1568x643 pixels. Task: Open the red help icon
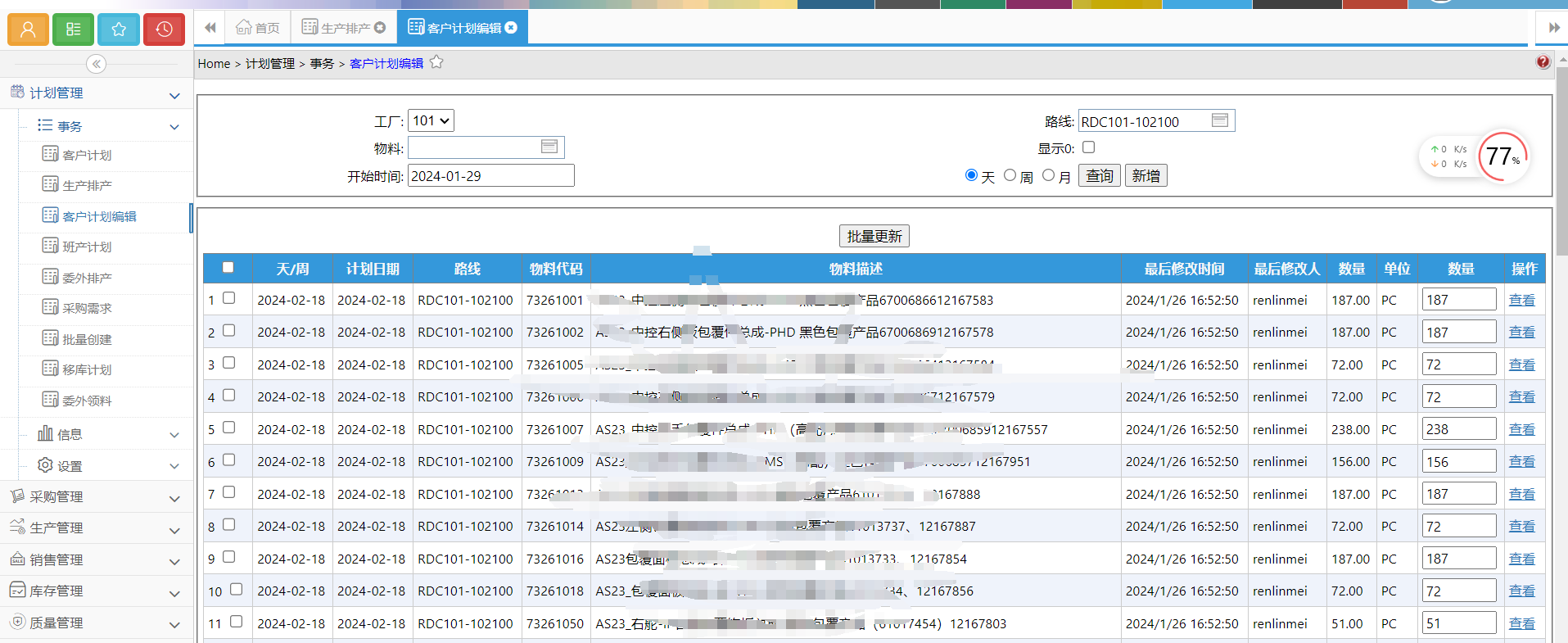[x=1543, y=62]
